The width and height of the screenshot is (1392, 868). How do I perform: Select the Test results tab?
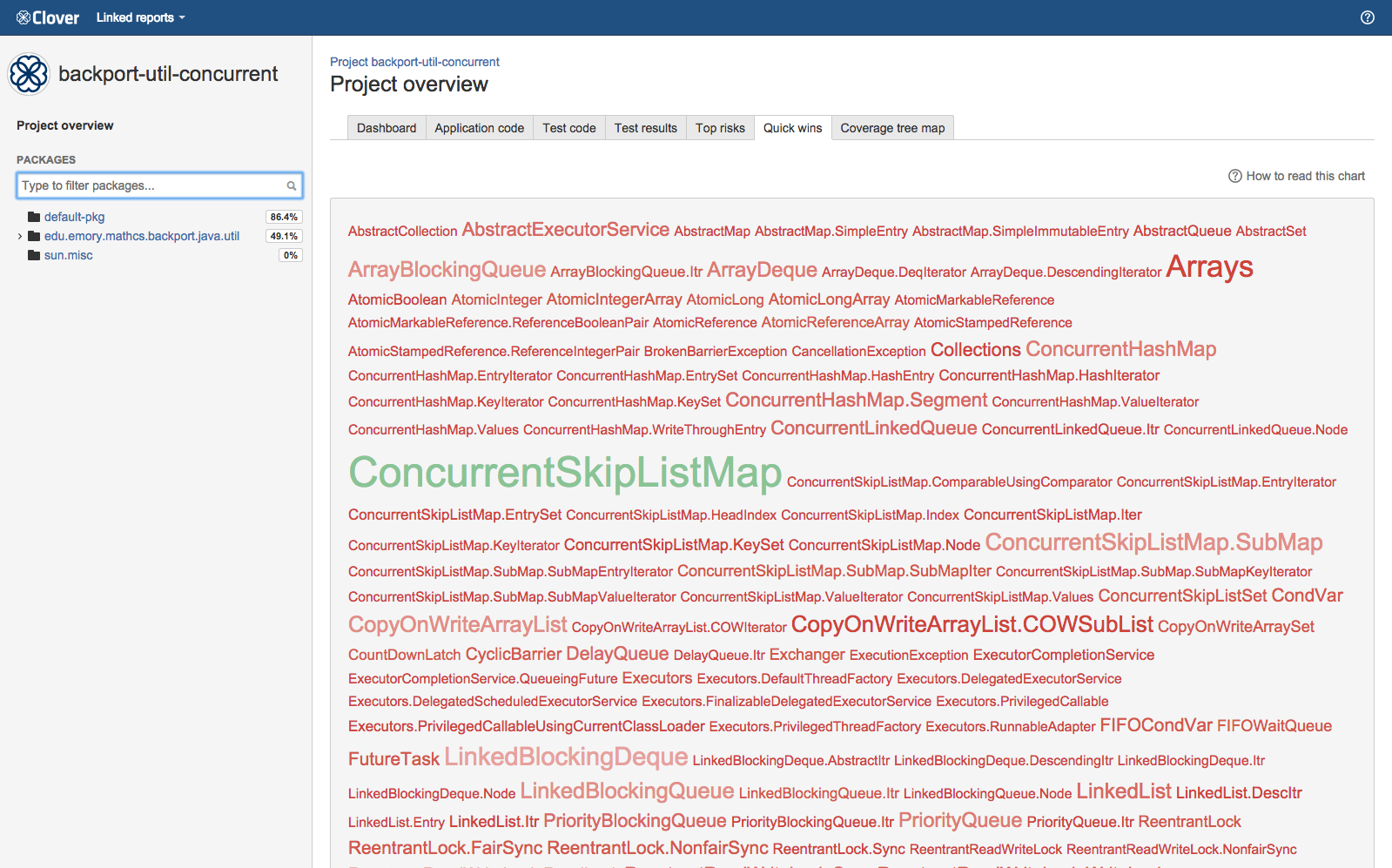point(645,128)
